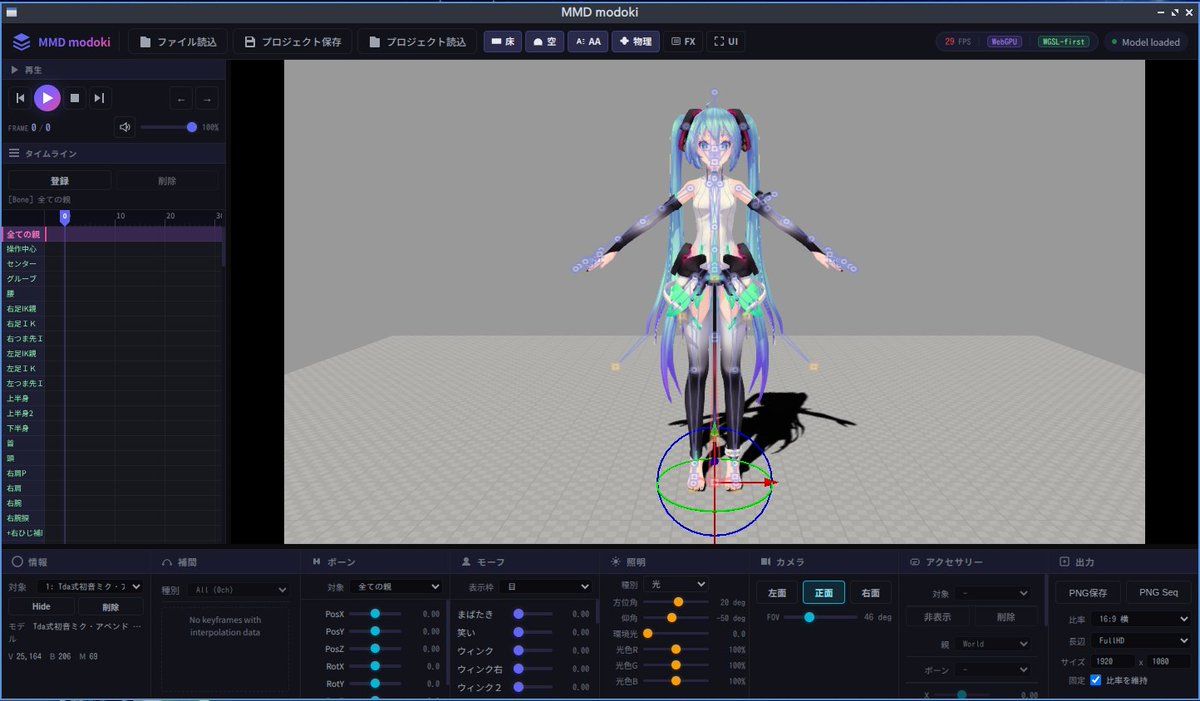Stop playback with the stop button
This screenshot has width=1200, height=701.
[74, 98]
